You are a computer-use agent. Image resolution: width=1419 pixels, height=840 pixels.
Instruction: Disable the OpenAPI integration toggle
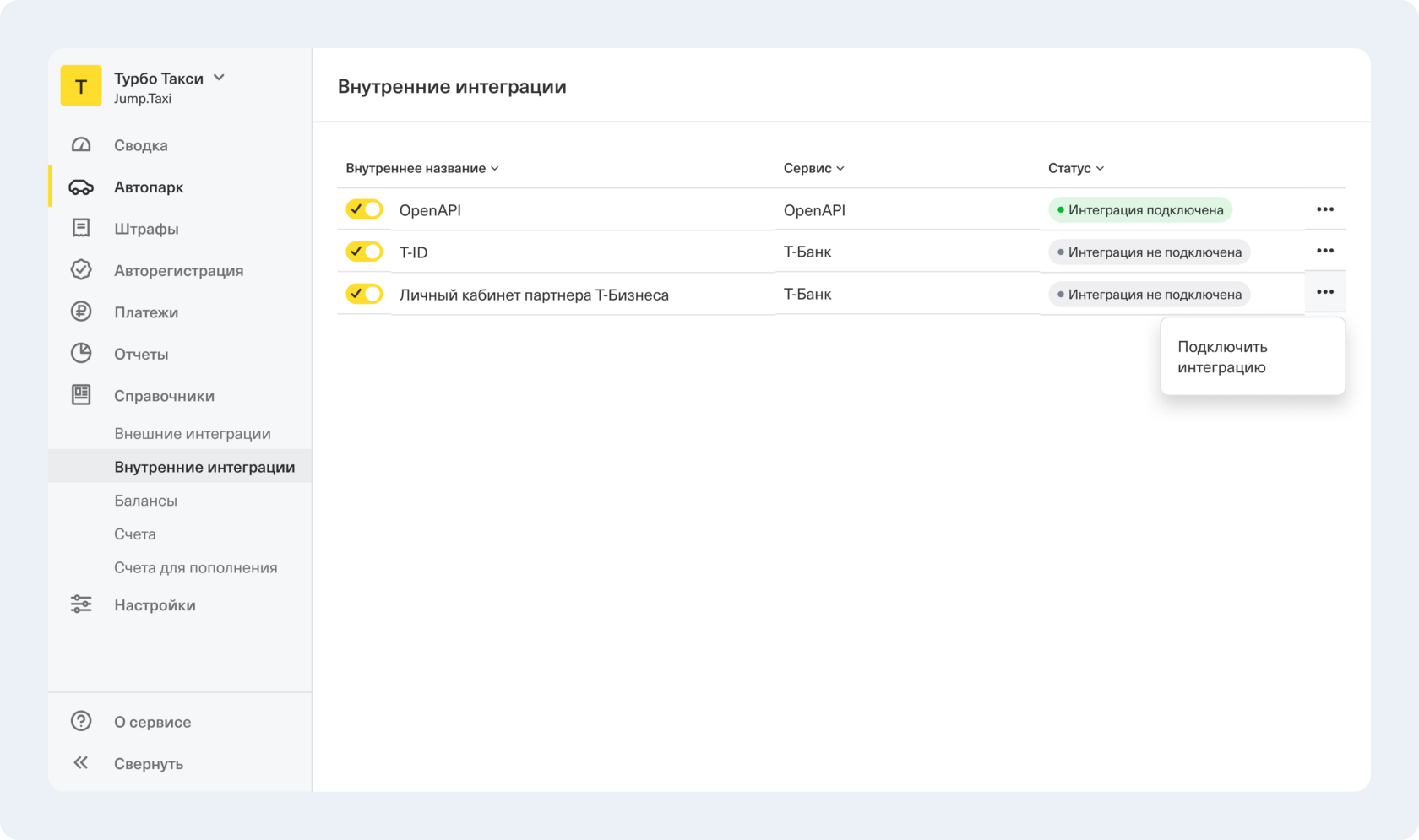pos(364,209)
